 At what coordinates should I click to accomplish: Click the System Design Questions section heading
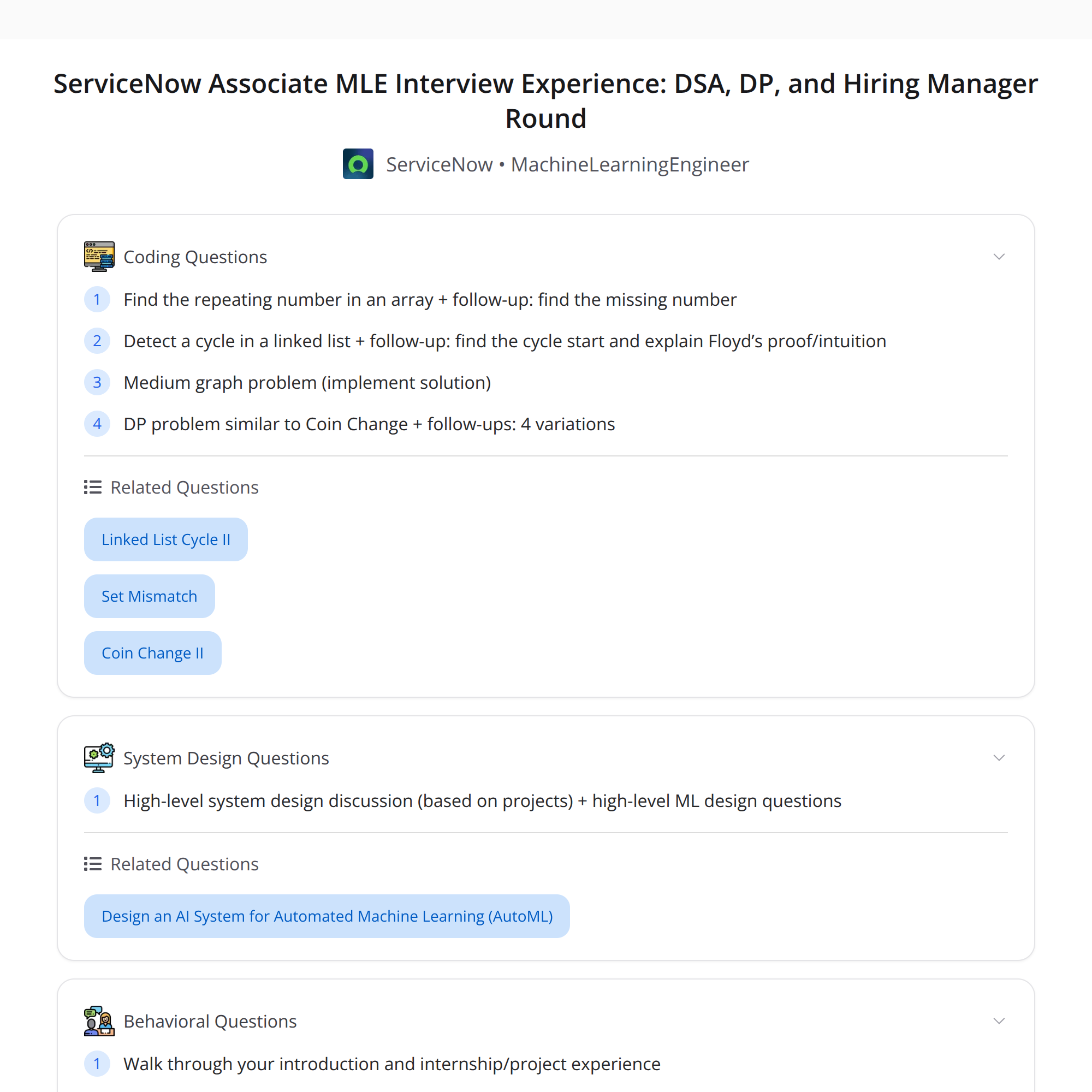point(226,758)
